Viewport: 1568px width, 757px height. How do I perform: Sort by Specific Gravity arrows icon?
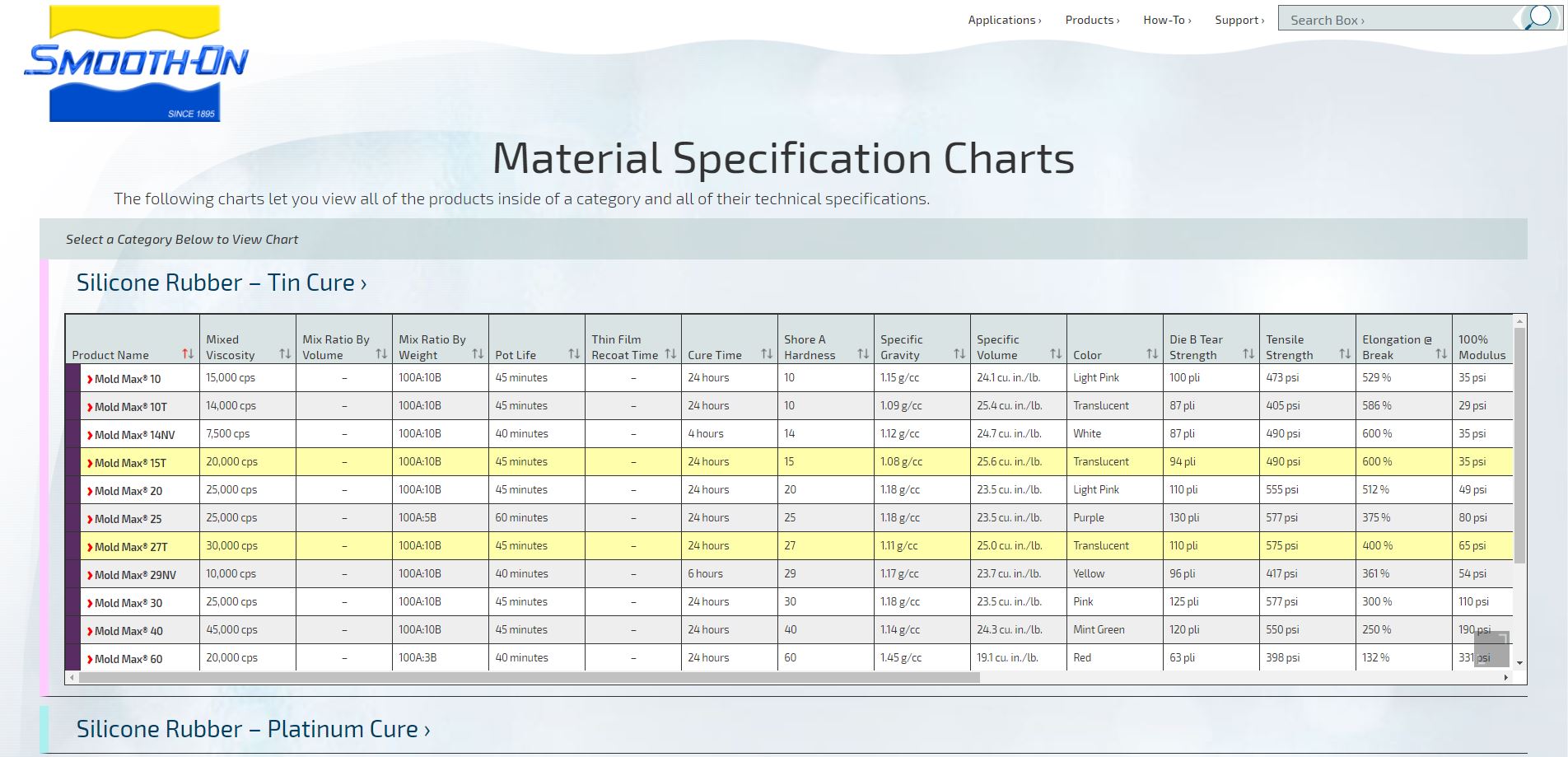click(959, 354)
